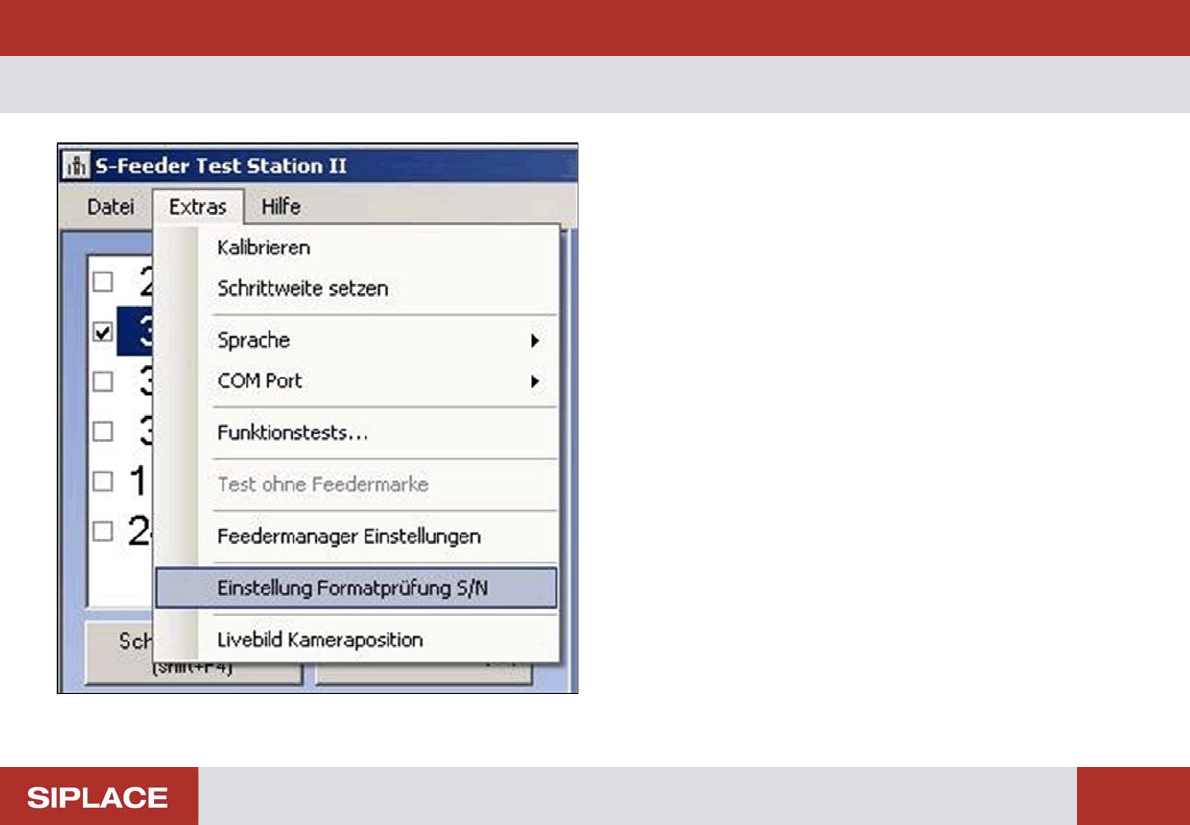Tick the checkbox above the row starting with 1
The image size is (1190, 825).
tap(102, 431)
